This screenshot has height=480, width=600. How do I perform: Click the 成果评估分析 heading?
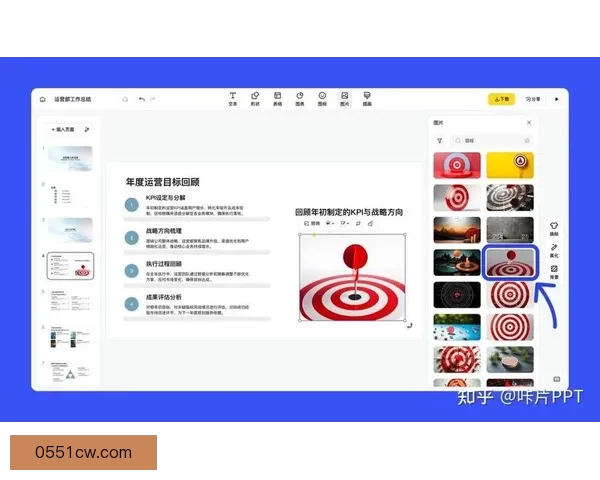point(163,297)
